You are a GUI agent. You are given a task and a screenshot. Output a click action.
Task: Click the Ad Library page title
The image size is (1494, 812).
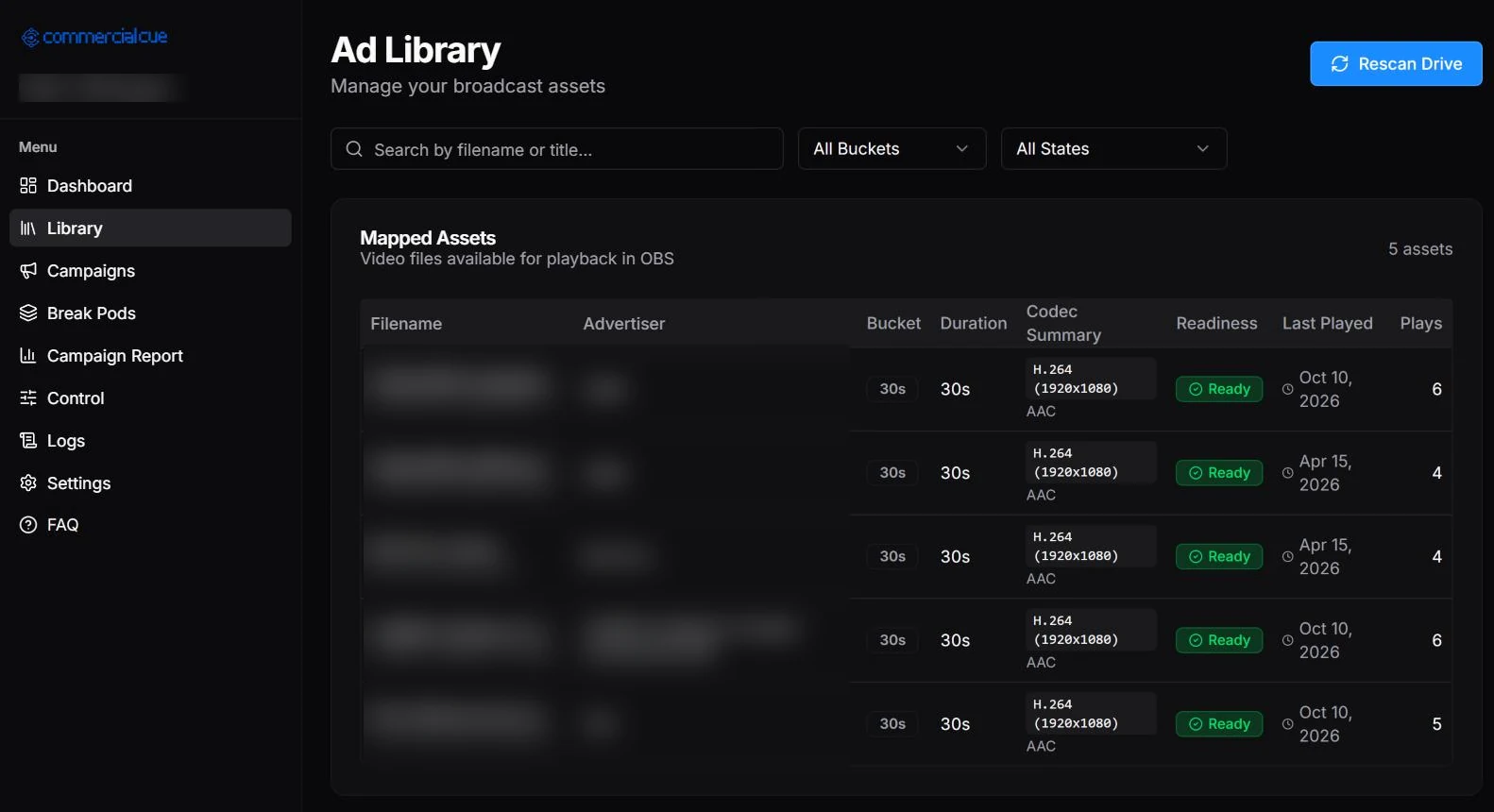[x=416, y=50]
